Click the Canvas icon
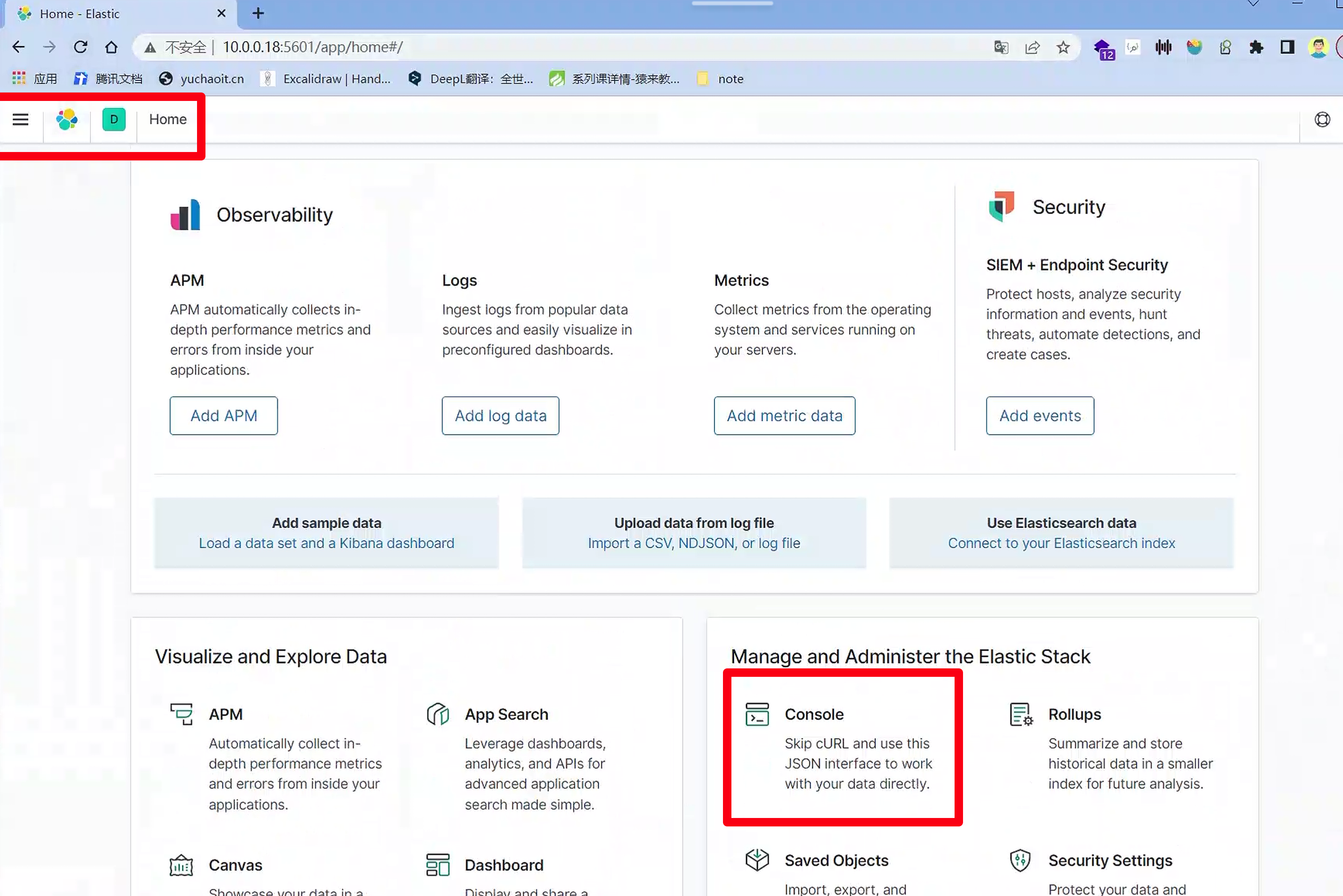The height and width of the screenshot is (896, 1343). (x=181, y=865)
